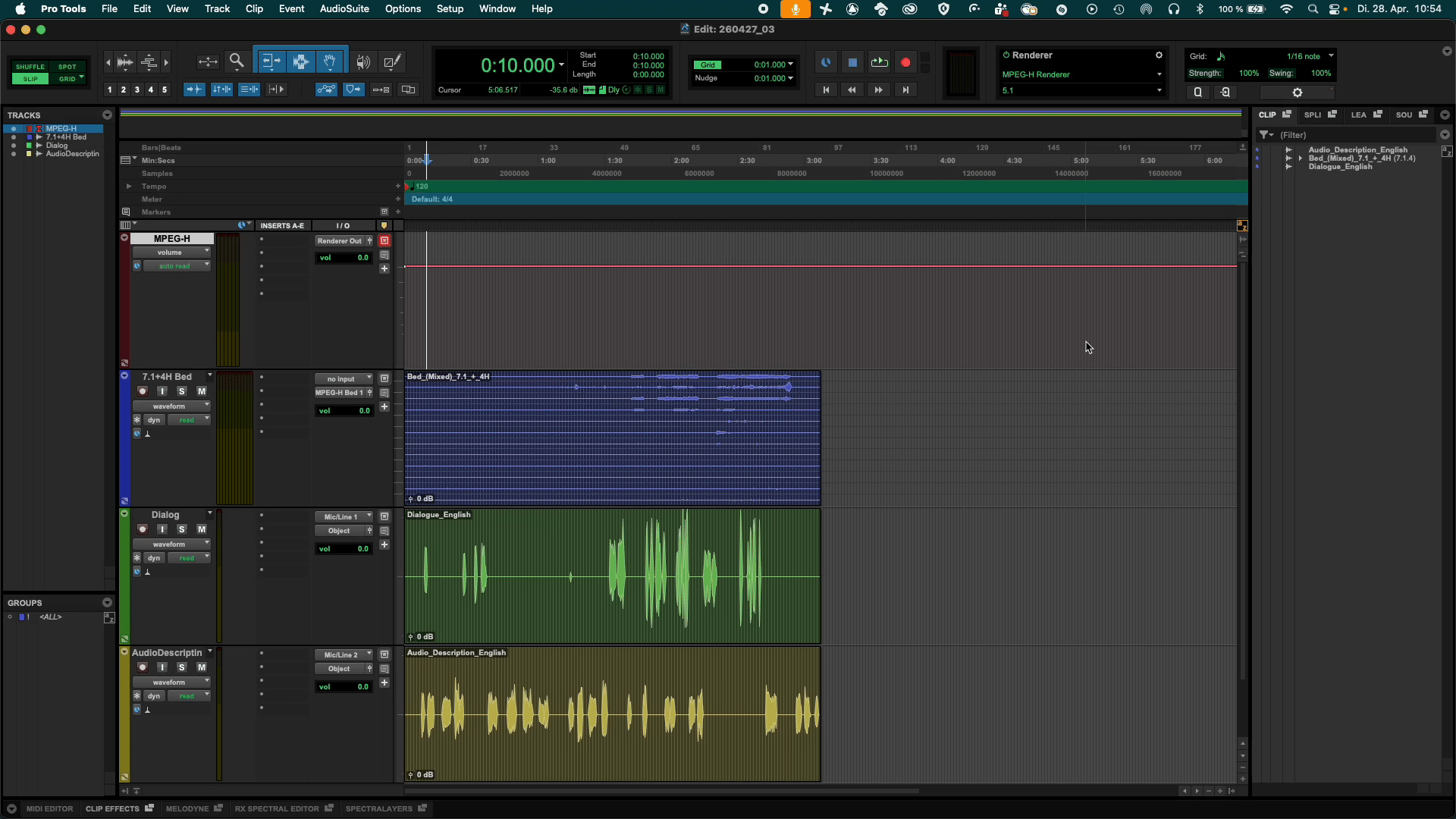Open the Setup menu
This screenshot has width=1456, height=819.
pyautogui.click(x=450, y=9)
